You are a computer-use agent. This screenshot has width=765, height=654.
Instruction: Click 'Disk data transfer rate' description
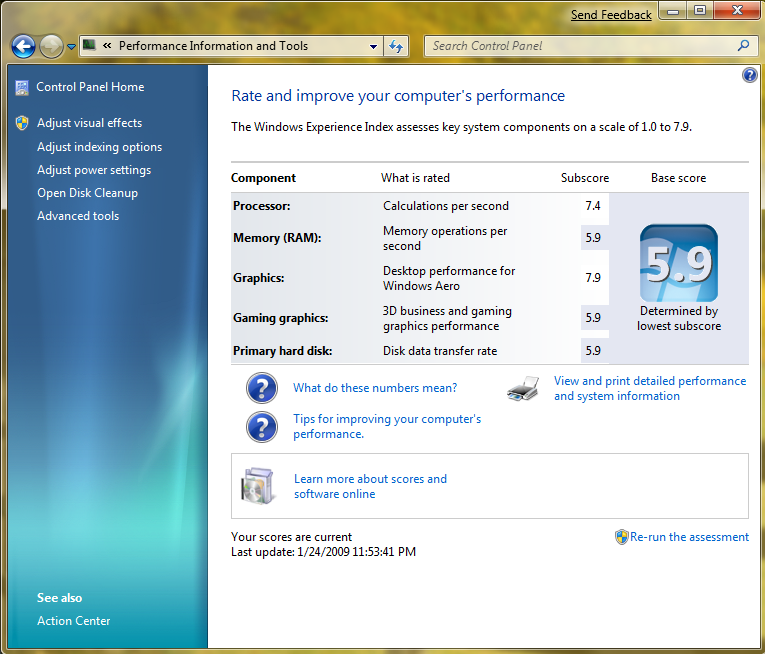click(440, 351)
